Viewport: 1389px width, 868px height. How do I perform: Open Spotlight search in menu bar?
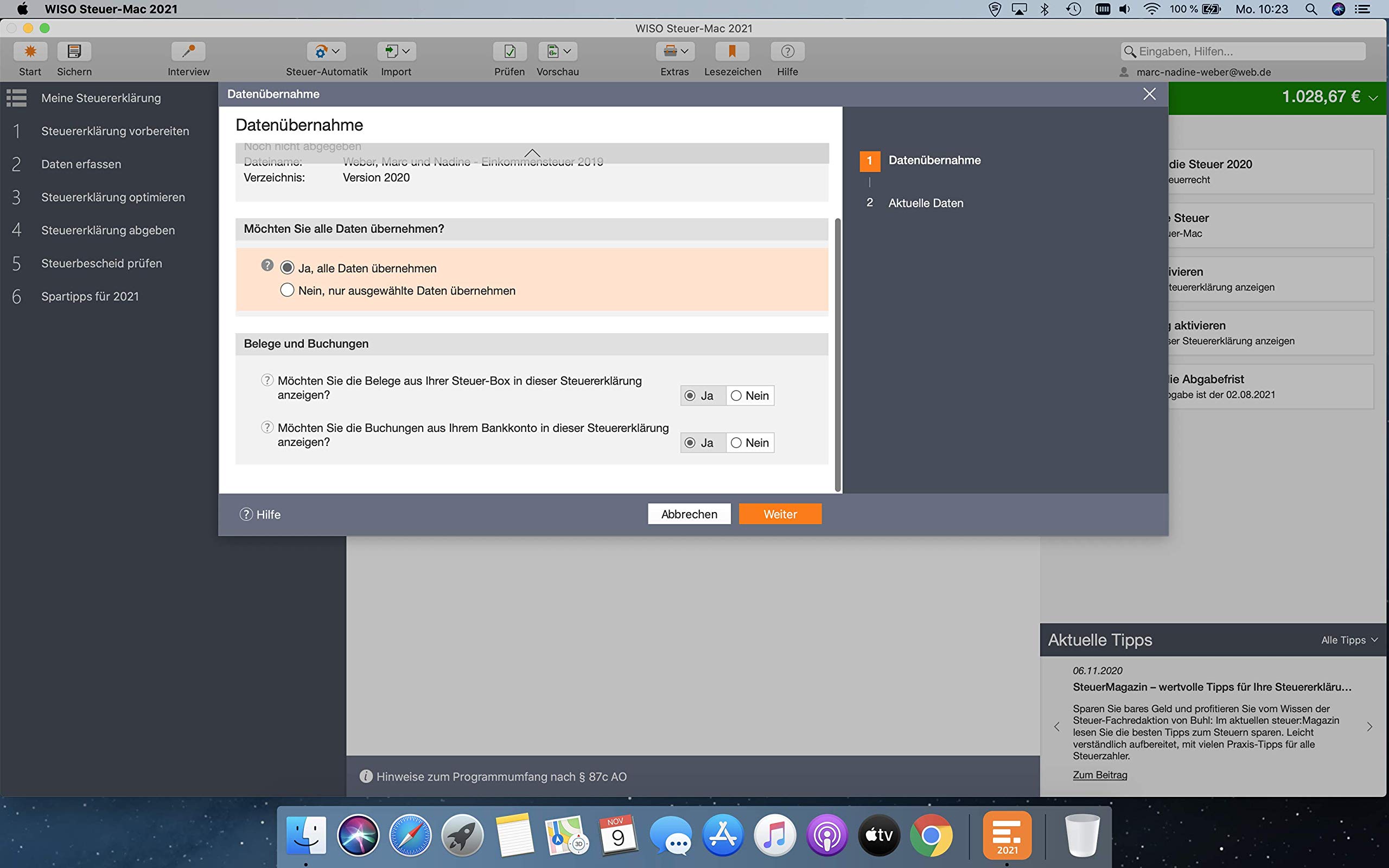click(1311, 9)
